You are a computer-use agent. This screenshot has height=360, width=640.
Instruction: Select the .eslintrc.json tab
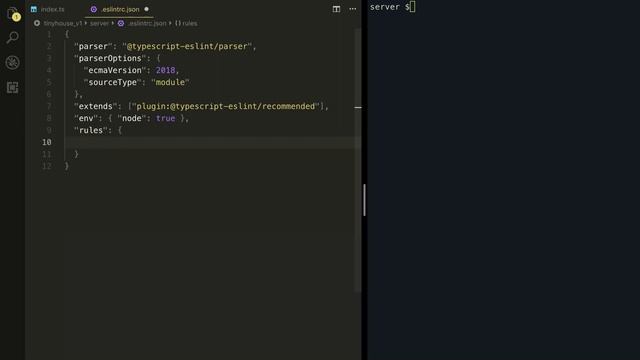(120, 9)
